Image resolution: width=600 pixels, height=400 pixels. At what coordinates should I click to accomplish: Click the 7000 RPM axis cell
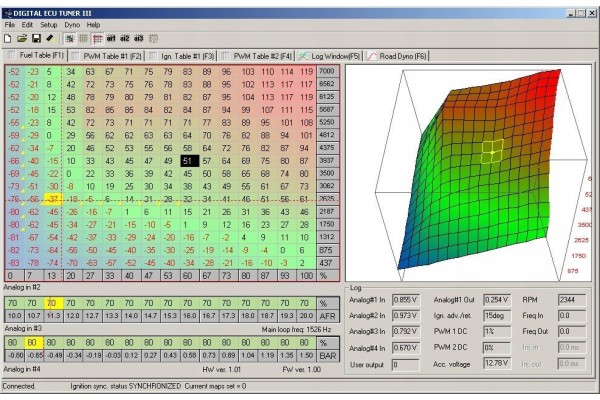pyautogui.click(x=328, y=71)
